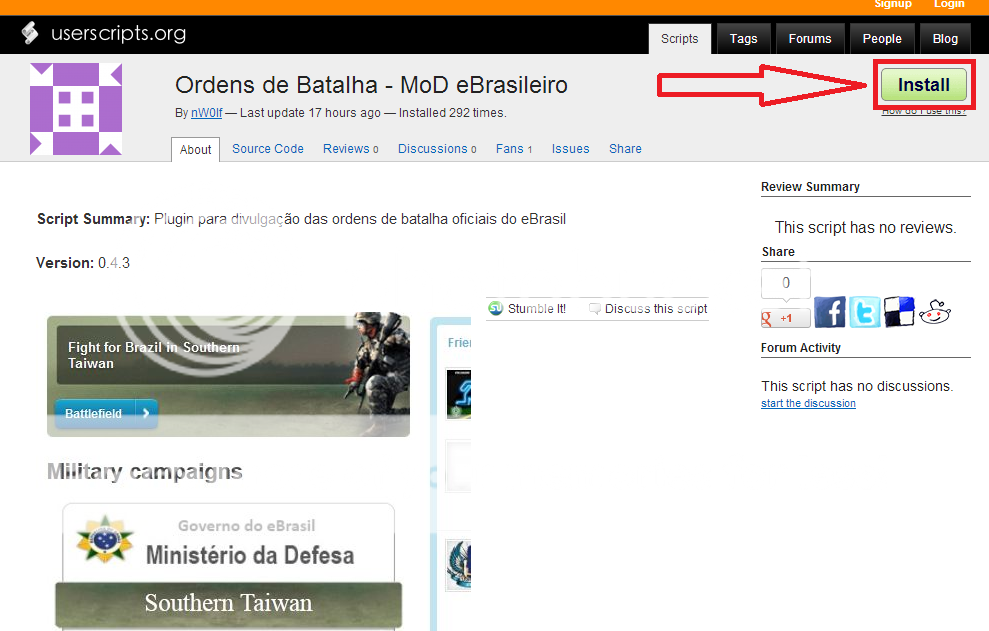Open author nW0lf's profile

click(x=207, y=113)
